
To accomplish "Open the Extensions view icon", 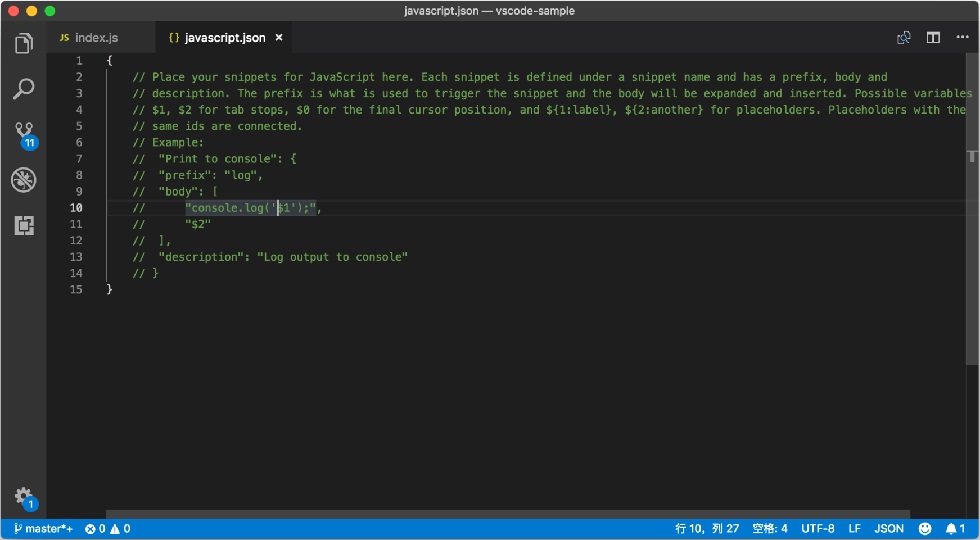I will 24,226.
